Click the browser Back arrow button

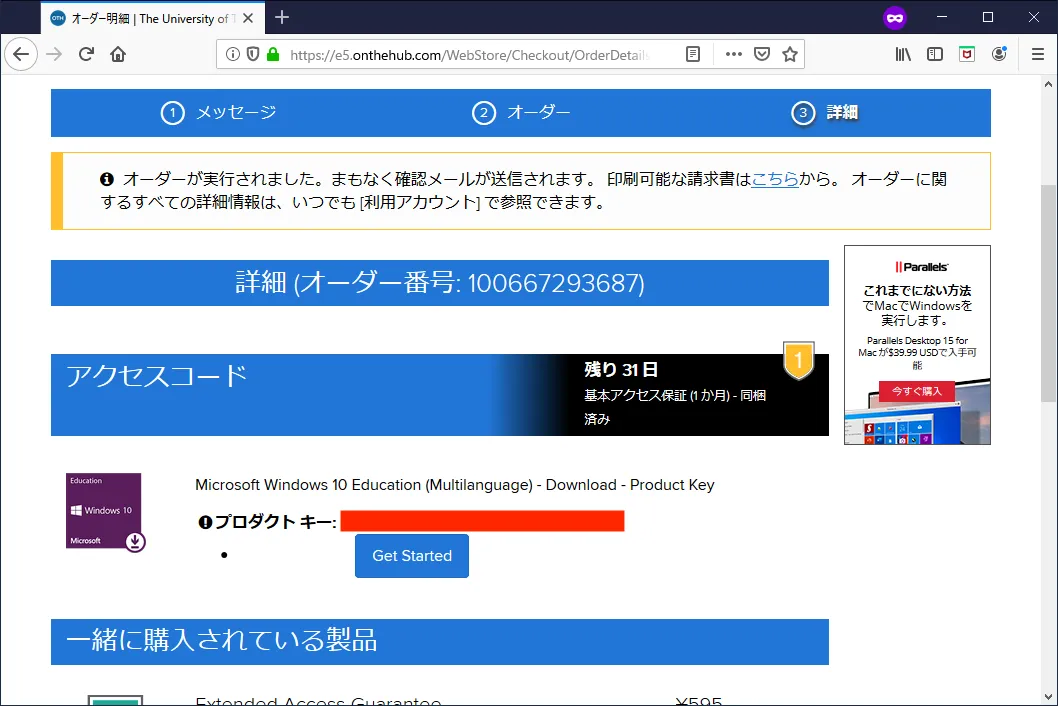click(21, 54)
